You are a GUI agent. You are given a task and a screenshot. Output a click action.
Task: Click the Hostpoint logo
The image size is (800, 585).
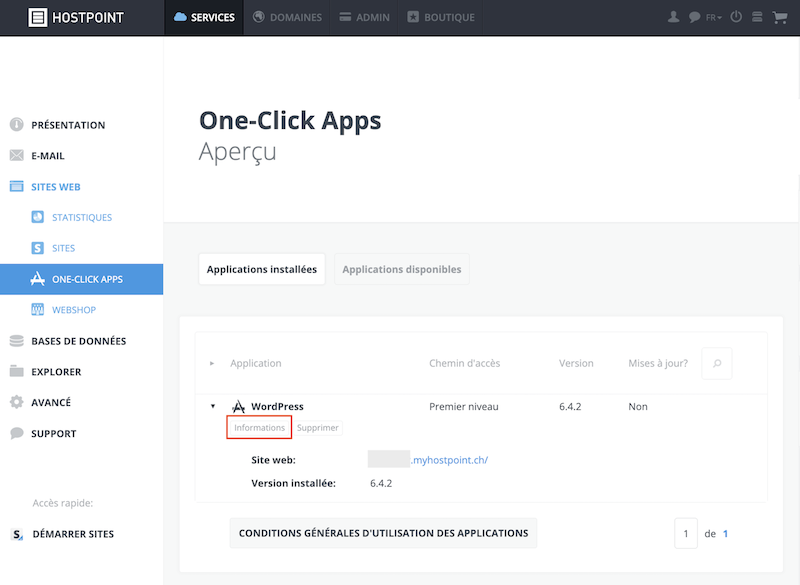(x=76, y=17)
